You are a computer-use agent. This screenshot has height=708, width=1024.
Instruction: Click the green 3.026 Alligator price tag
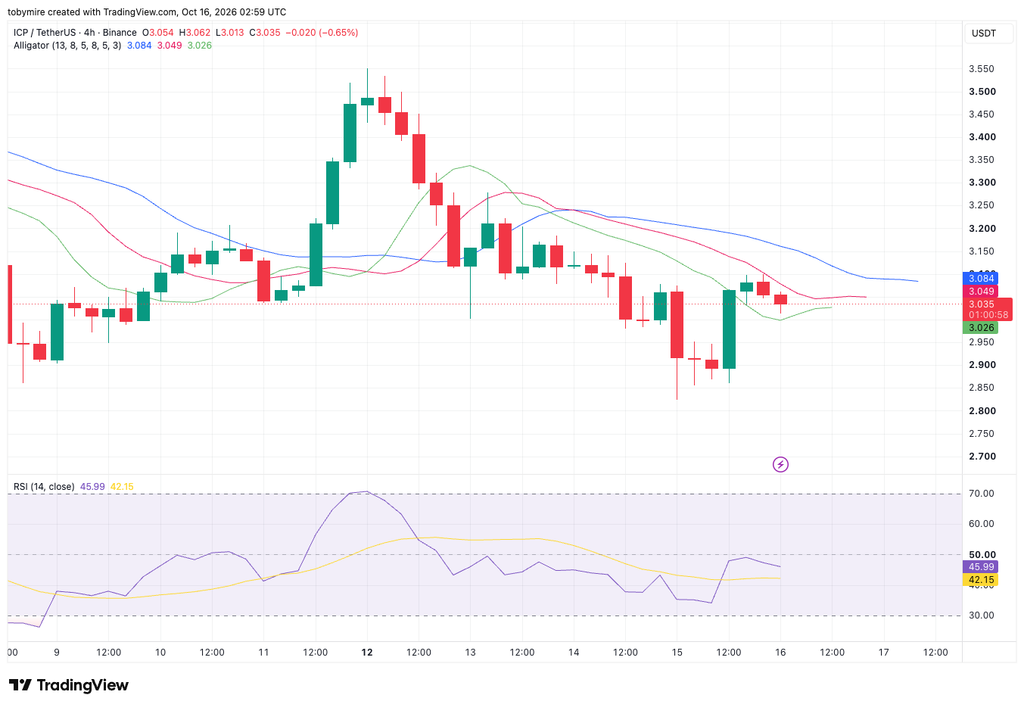tap(980, 328)
